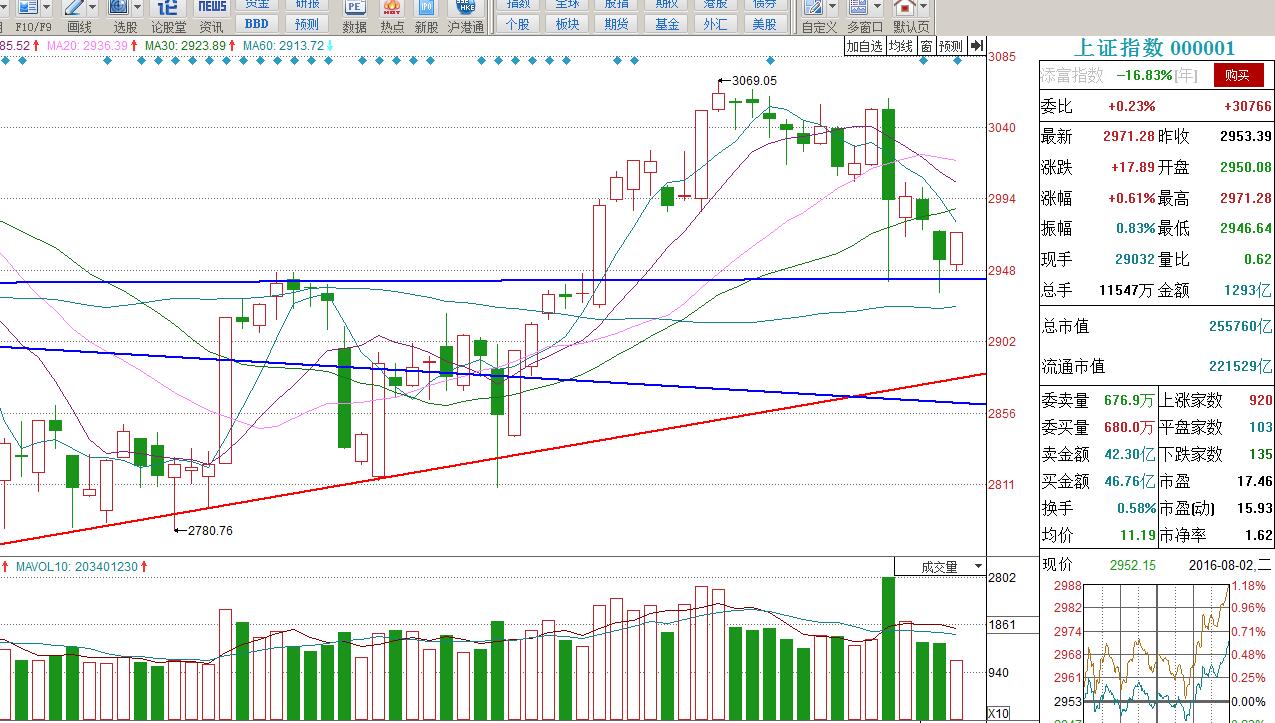Click the MAVOL10: 203401230 volume label

click(x=75, y=567)
